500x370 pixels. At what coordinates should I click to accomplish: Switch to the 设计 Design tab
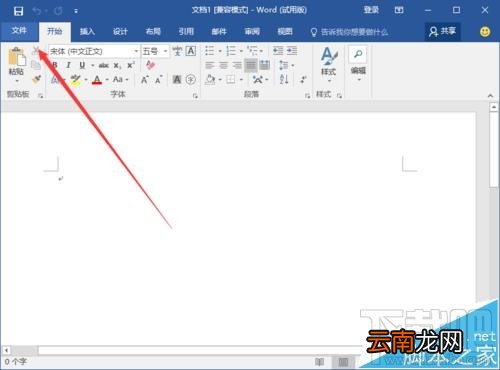tap(120, 32)
